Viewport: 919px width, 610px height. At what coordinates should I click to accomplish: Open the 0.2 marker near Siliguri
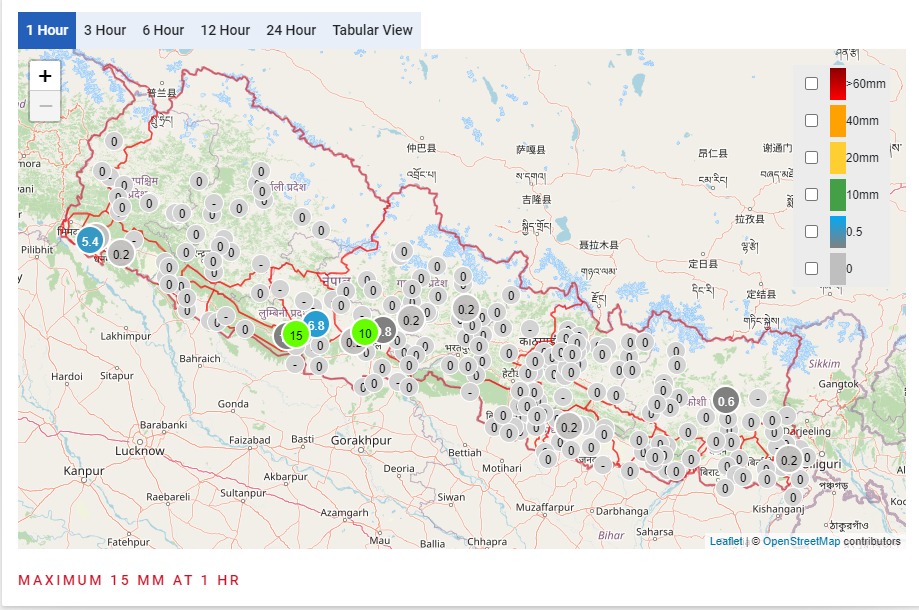(x=789, y=460)
